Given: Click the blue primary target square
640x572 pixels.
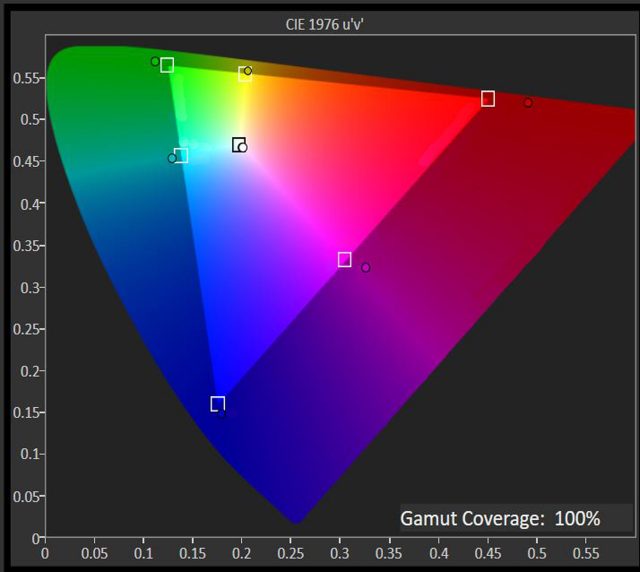Looking at the screenshot, I should pos(218,404).
